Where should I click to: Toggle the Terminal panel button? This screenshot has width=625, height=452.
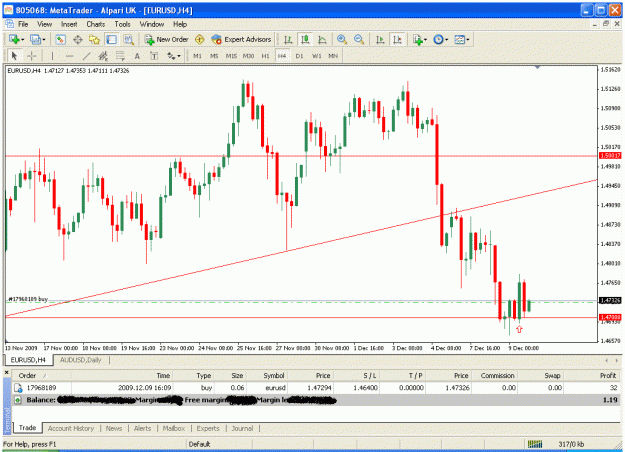point(111,39)
